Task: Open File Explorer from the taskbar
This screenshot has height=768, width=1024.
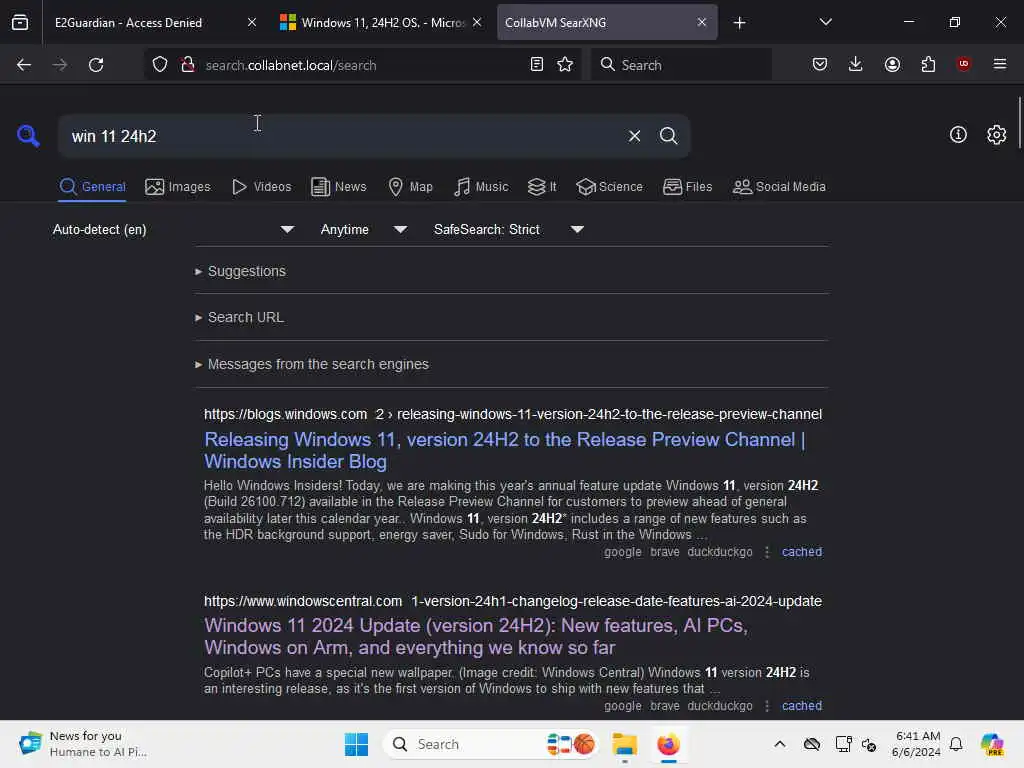Action: coord(624,744)
